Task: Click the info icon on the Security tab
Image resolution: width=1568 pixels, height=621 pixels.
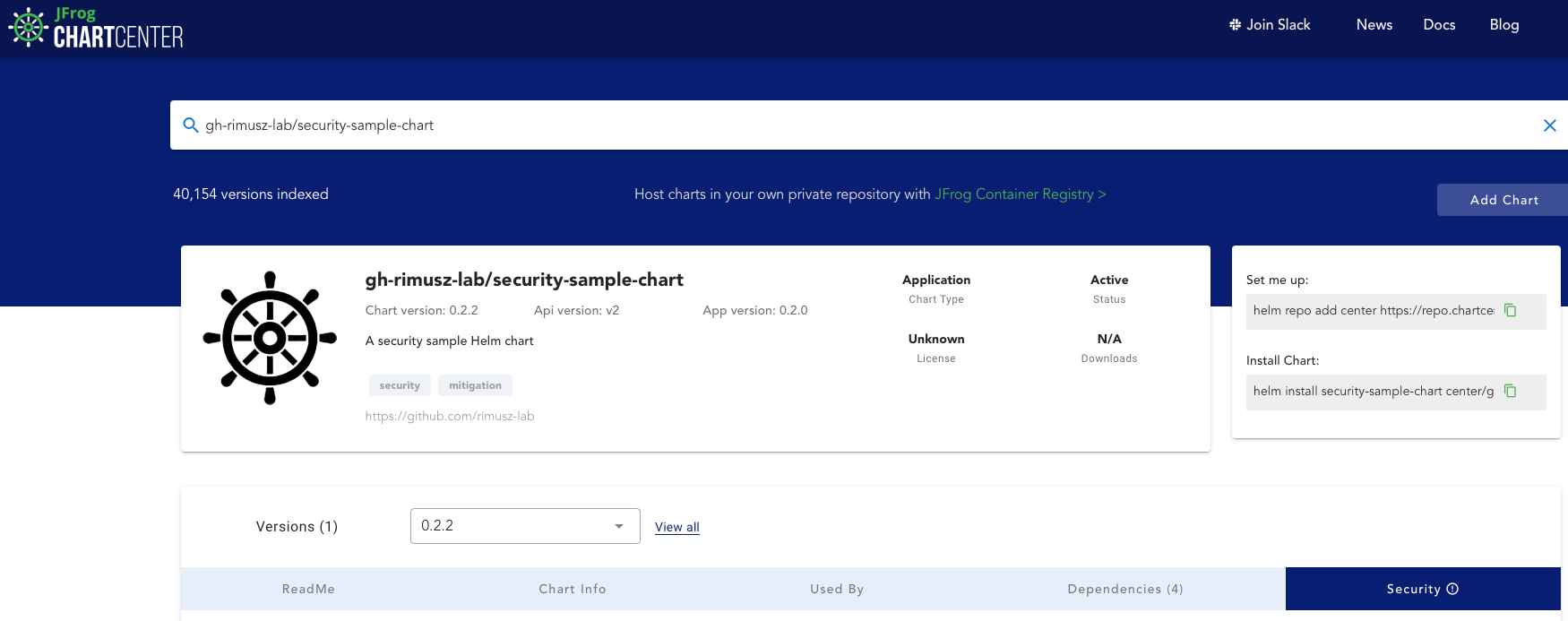Action: (1452, 589)
